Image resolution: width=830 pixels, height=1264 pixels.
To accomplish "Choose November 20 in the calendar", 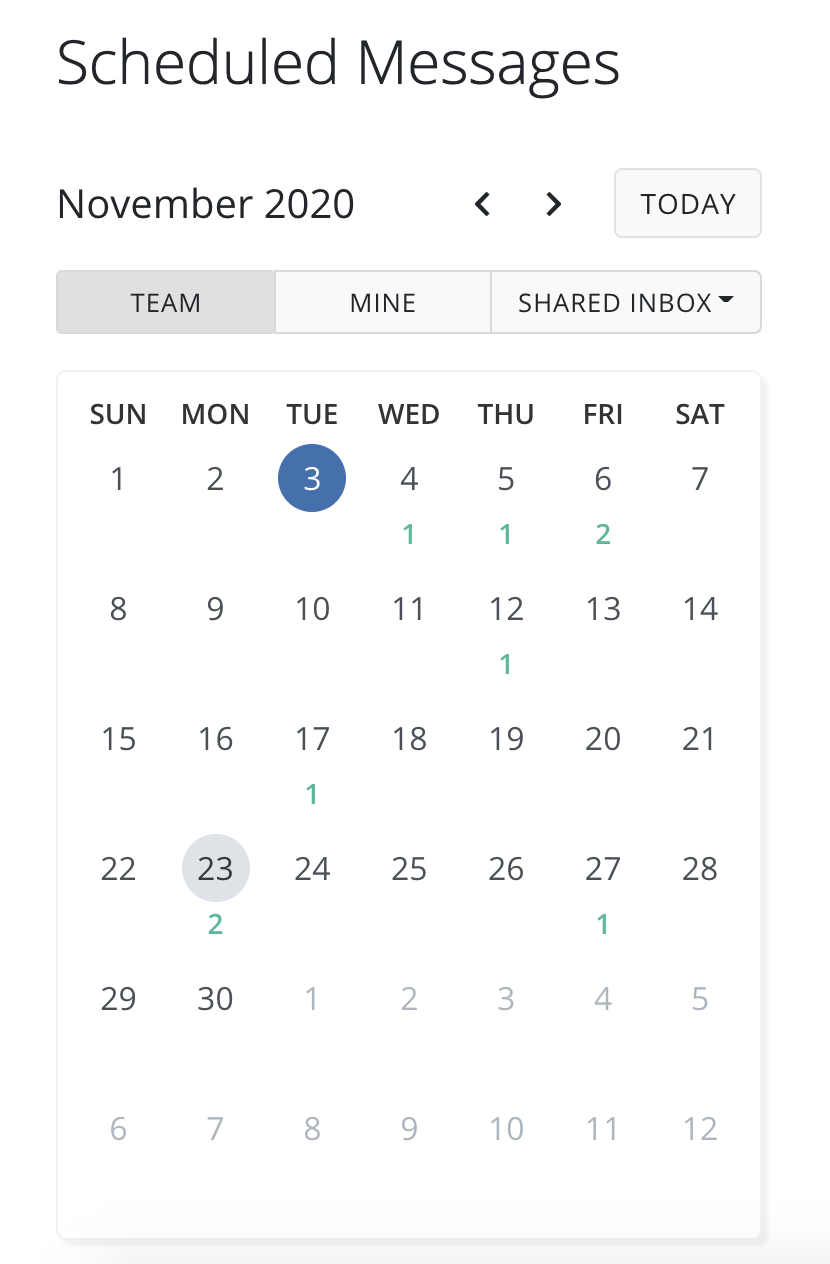I will click(x=603, y=739).
